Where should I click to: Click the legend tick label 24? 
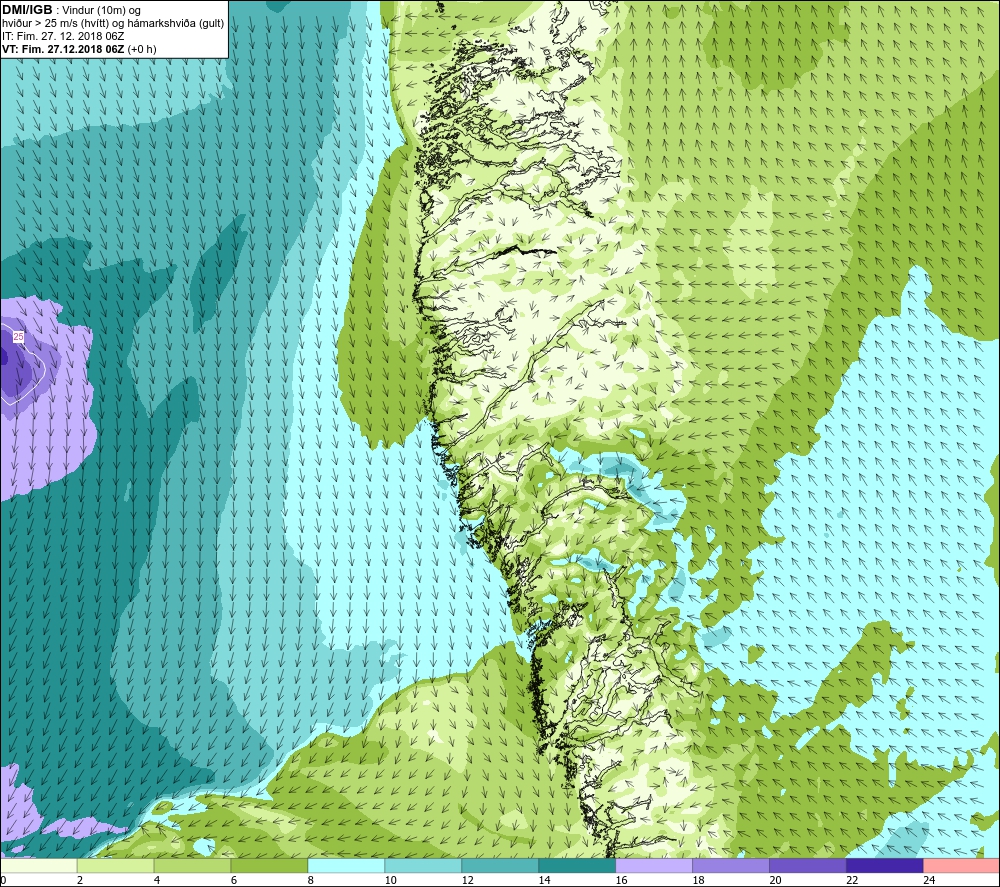(x=929, y=880)
